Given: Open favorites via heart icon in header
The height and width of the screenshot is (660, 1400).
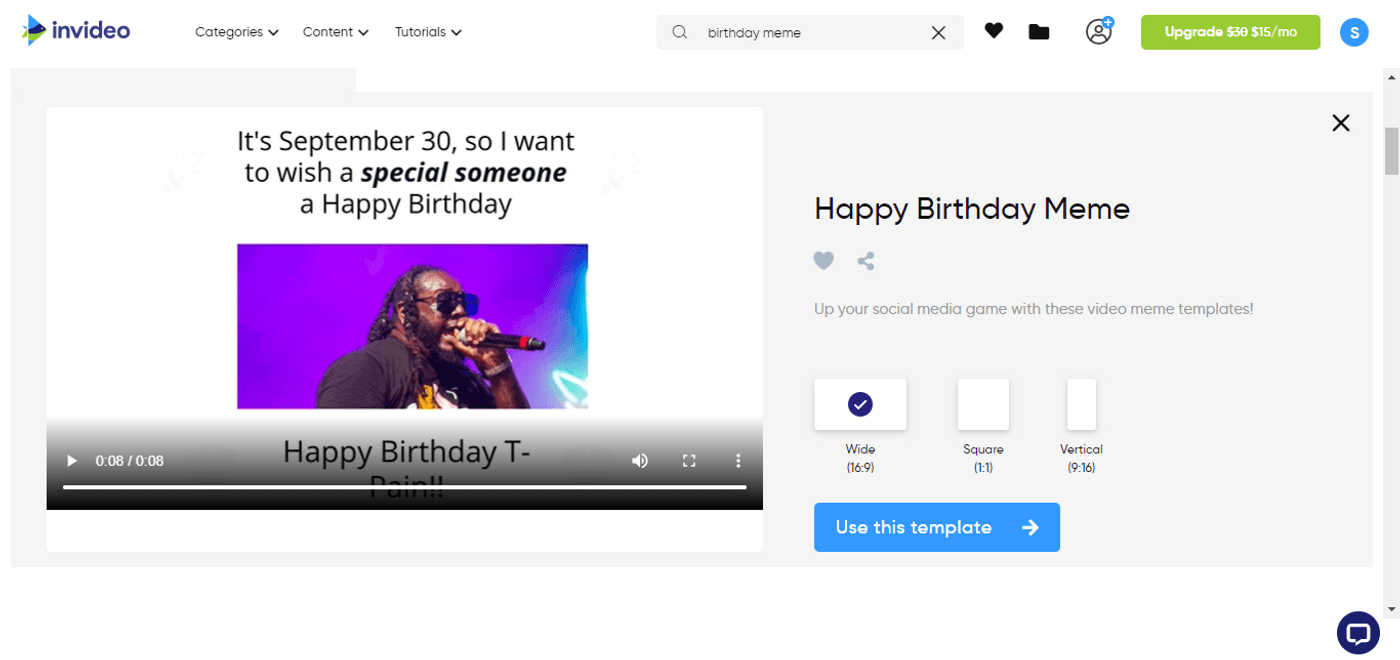Looking at the screenshot, I should pos(993,31).
